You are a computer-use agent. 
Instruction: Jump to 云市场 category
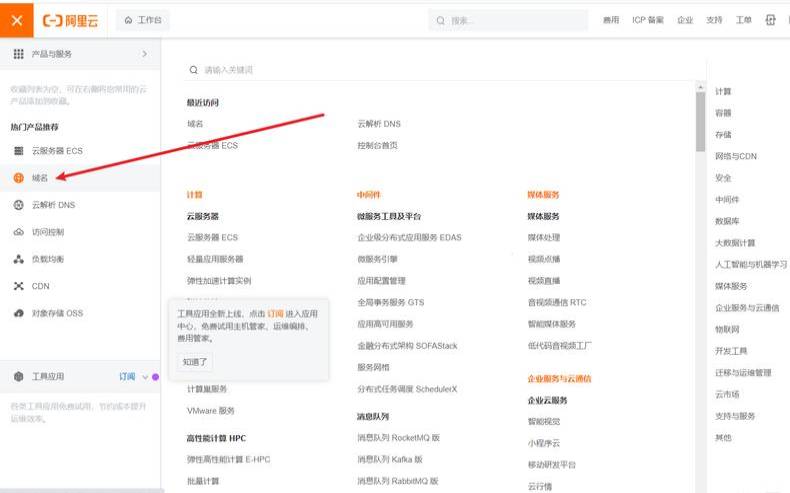click(727, 394)
